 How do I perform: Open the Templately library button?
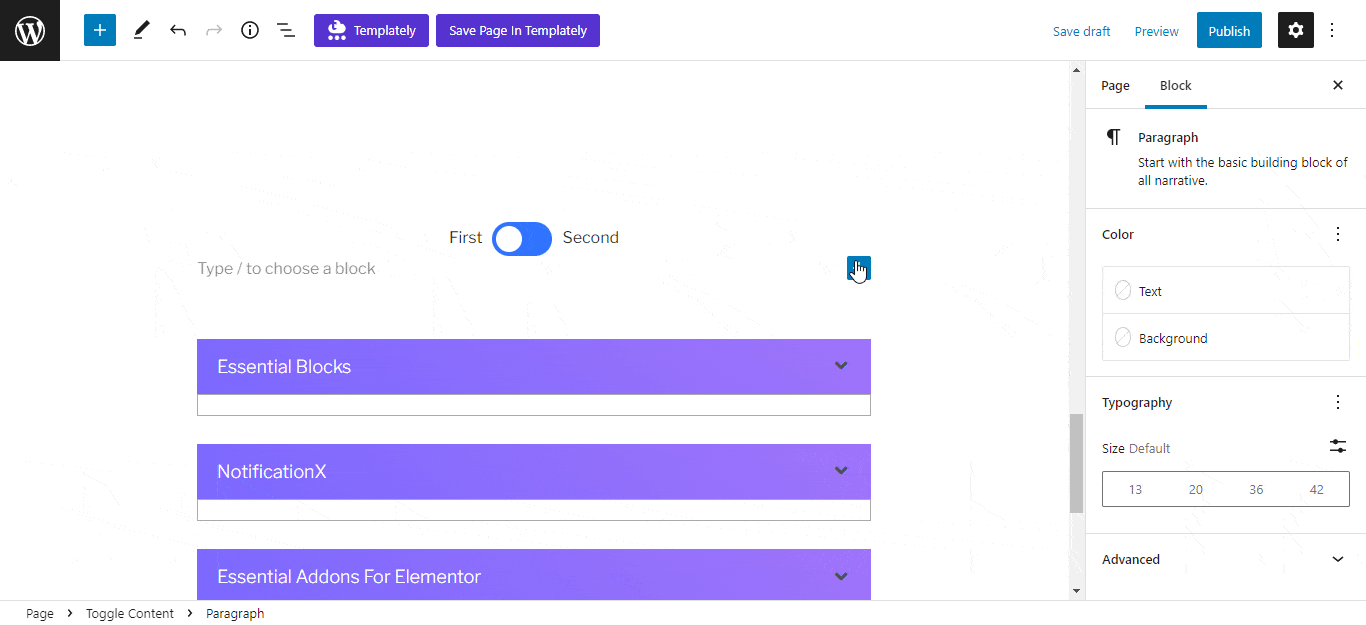(371, 30)
